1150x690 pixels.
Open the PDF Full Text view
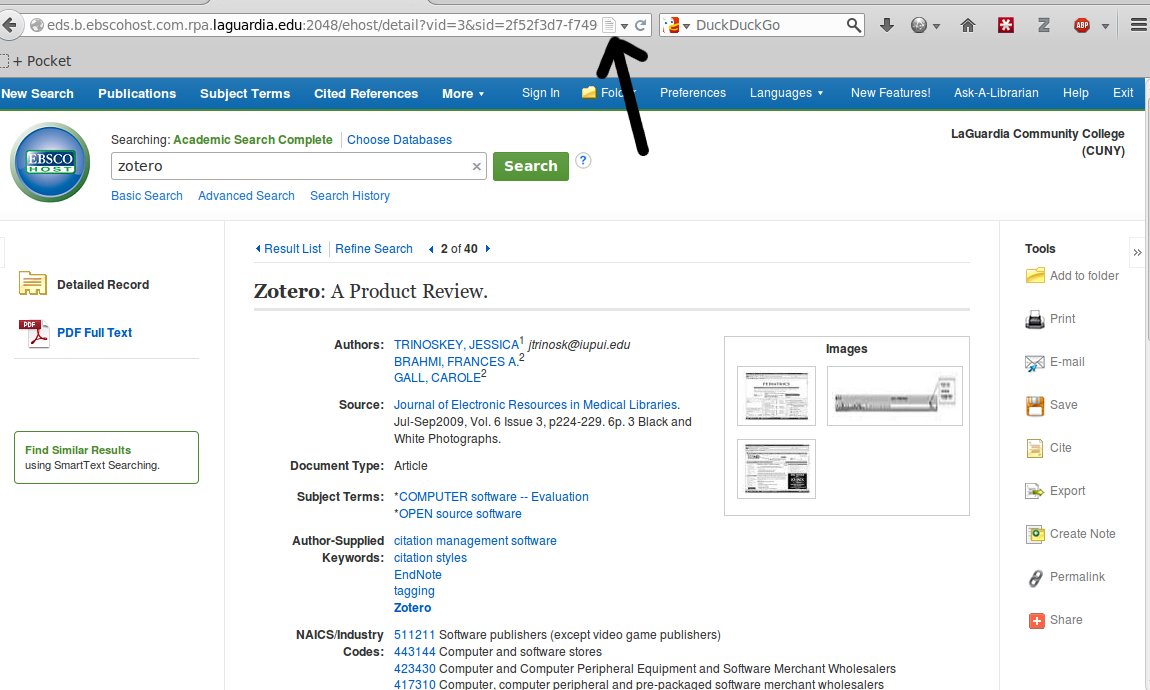click(x=94, y=332)
